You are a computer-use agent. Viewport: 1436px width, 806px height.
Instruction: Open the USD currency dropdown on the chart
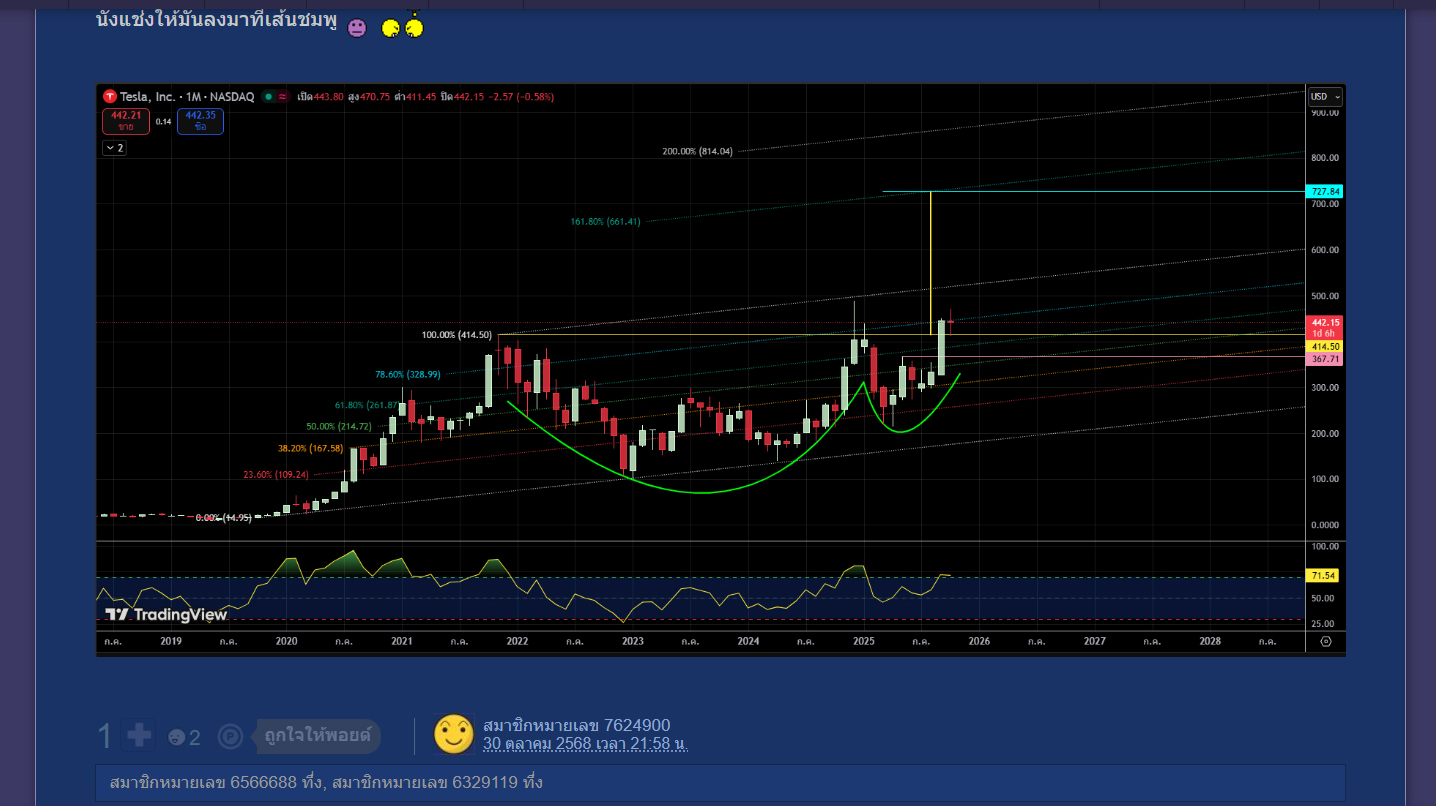click(x=1326, y=96)
